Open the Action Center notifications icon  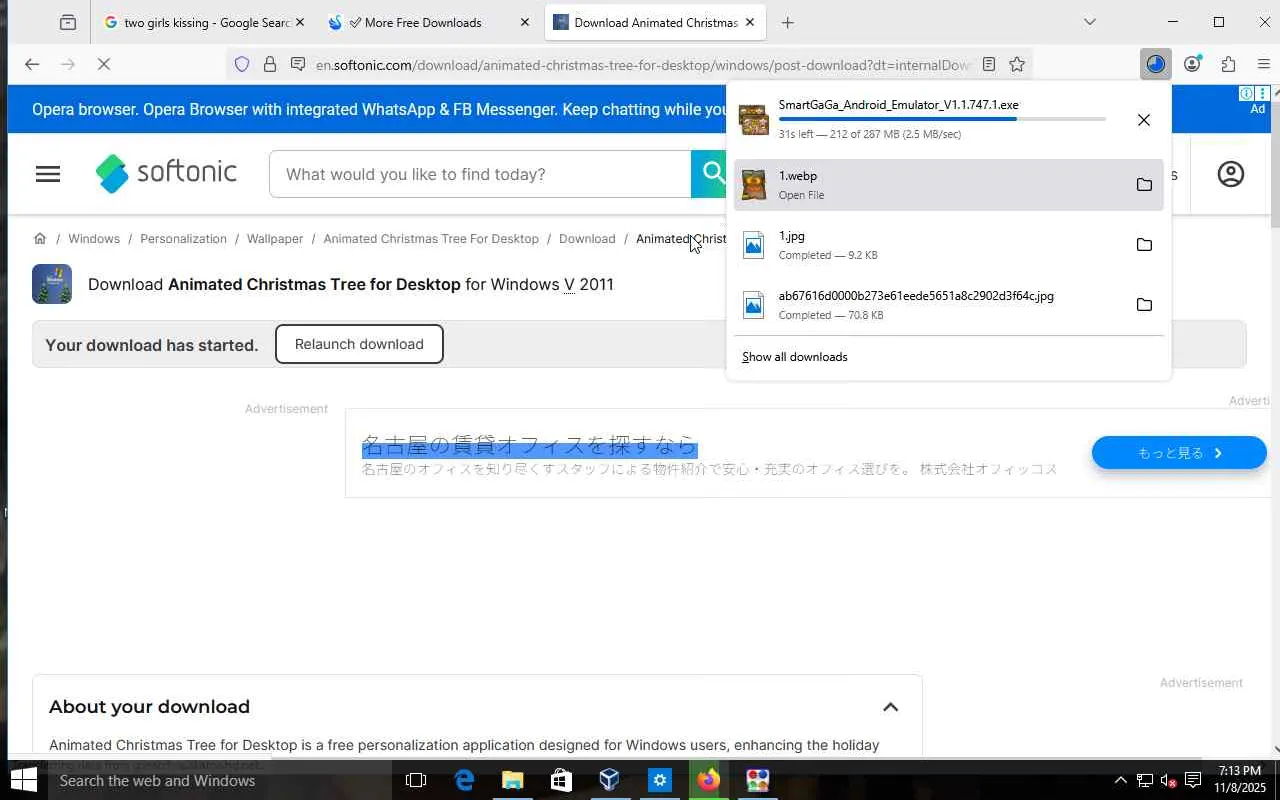click(x=1193, y=780)
